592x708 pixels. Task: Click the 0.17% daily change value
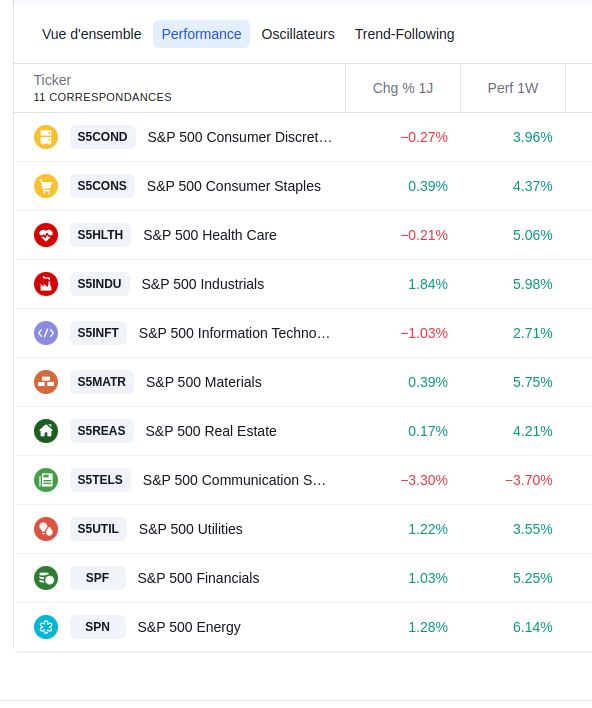428,431
